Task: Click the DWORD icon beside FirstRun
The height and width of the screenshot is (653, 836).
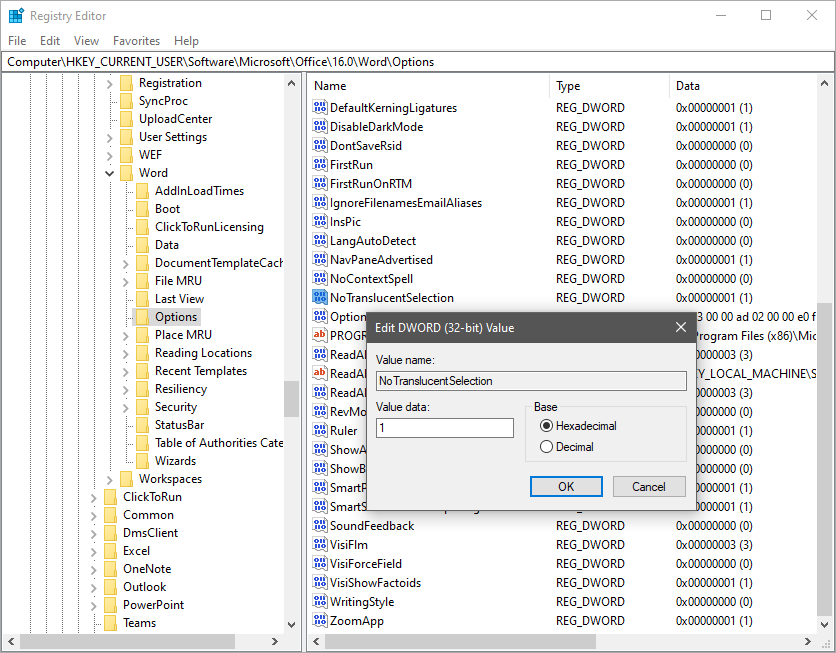Action: coord(320,165)
